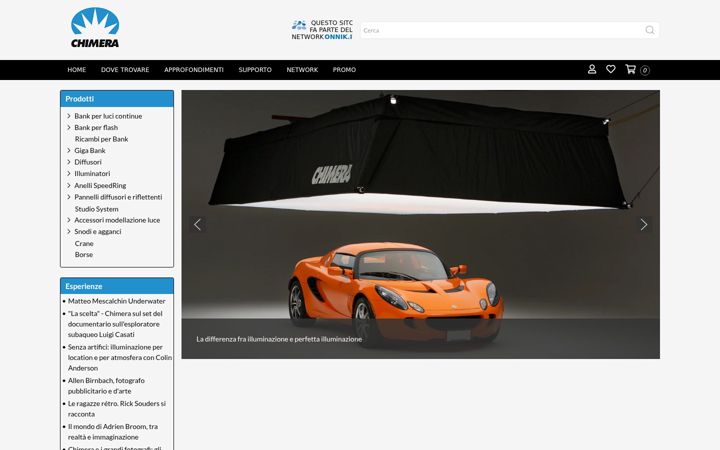The image size is (720, 450).
Task: Open the Studio System category
Action: [x=96, y=209]
